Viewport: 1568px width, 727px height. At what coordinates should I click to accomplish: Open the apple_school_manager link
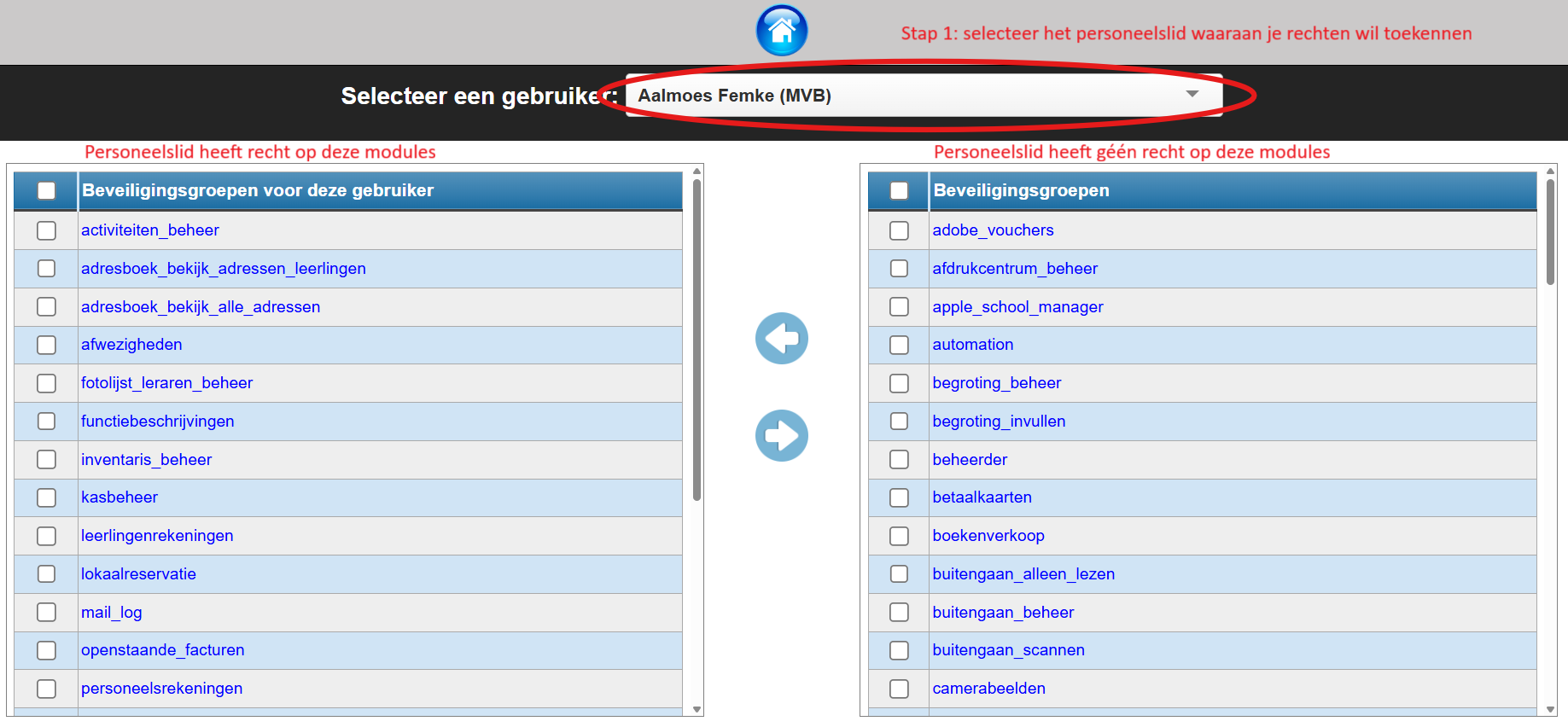pyautogui.click(x=1017, y=307)
